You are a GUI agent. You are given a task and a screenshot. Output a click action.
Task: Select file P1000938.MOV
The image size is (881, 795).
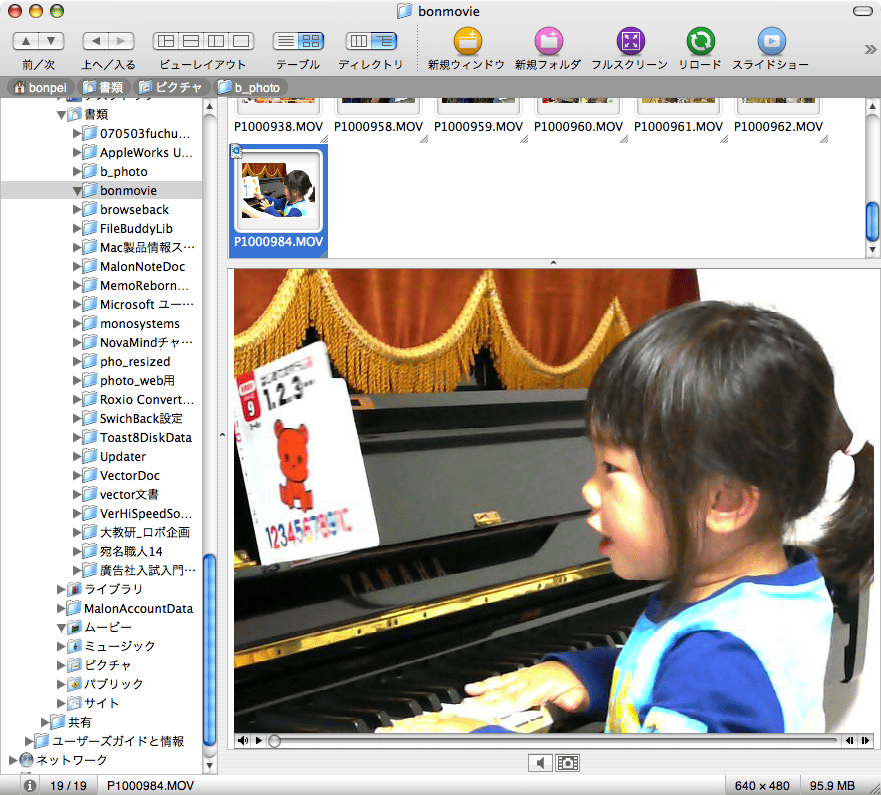coord(278,127)
